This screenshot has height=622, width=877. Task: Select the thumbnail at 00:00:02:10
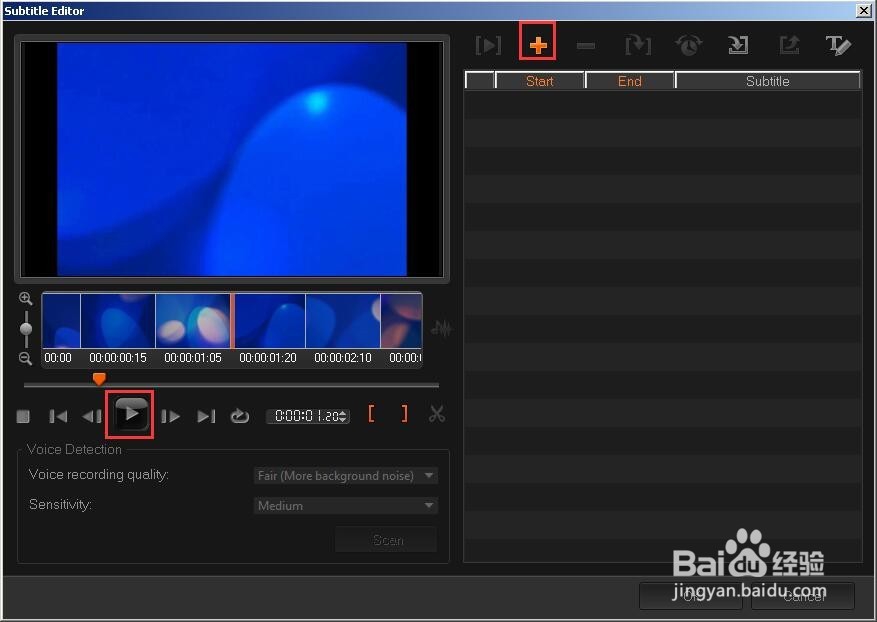[343, 321]
